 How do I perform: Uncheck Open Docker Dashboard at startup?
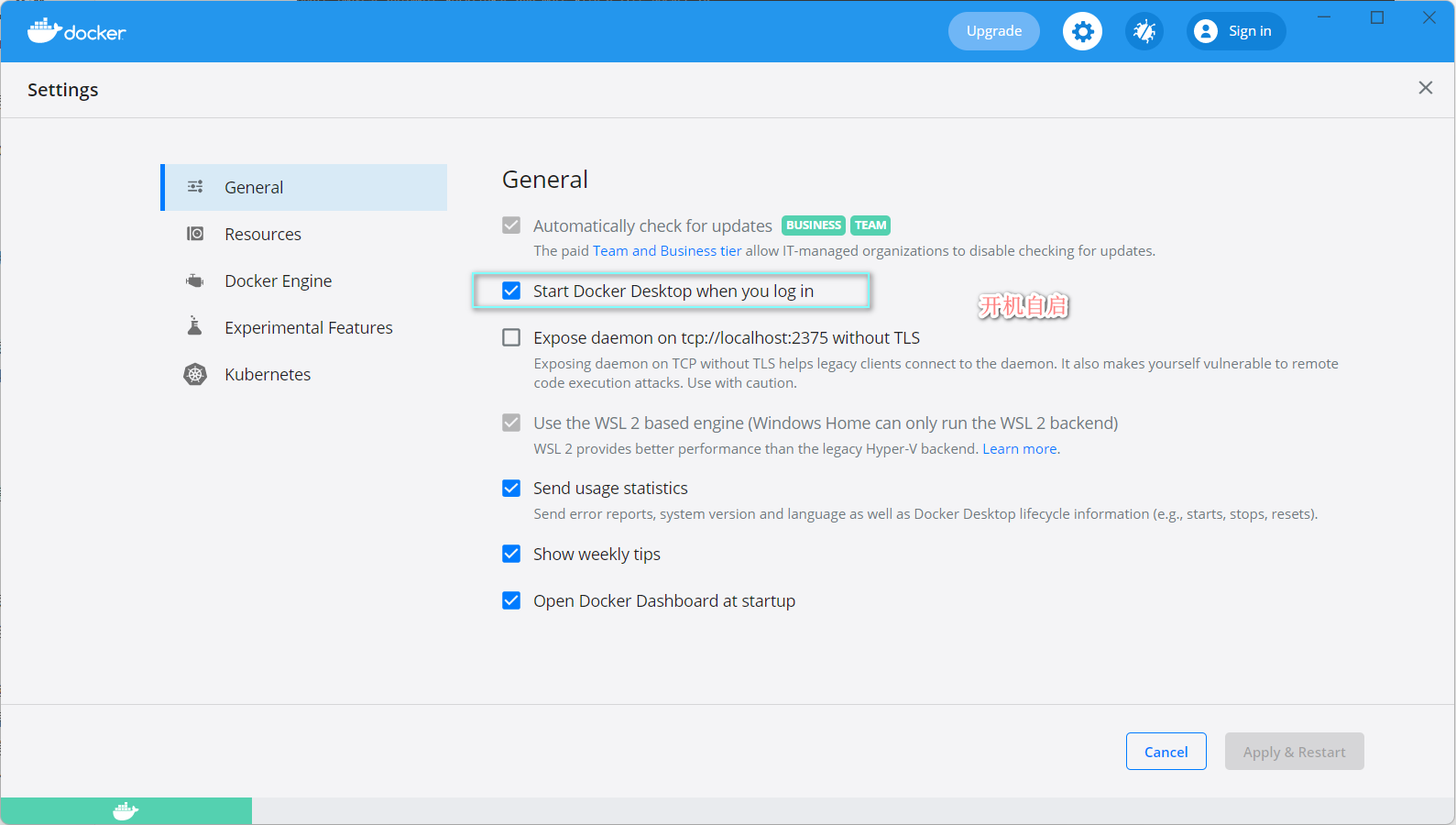(511, 600)
